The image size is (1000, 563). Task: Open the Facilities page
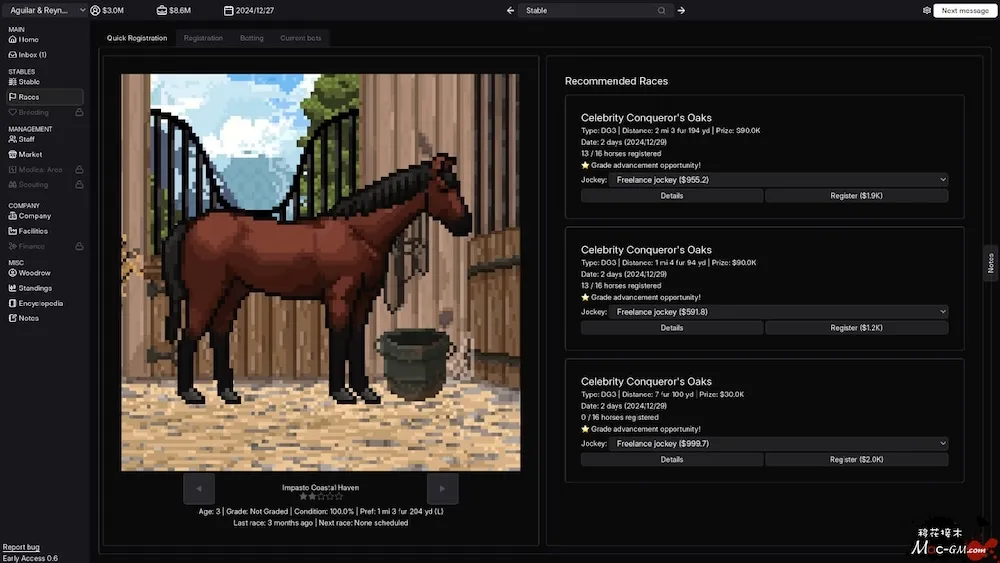pyautogui.click(x=28, y=231)
